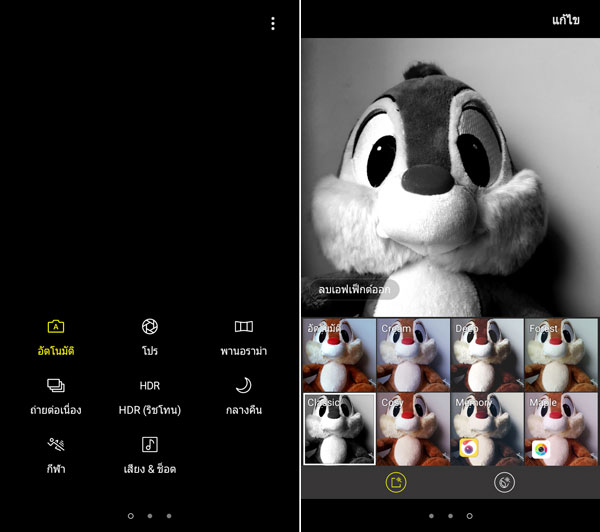This screenshot has height=532, width=600.
Task: Select the เสียง & ช็อต sound shot icon
Action: coord(150,444)
